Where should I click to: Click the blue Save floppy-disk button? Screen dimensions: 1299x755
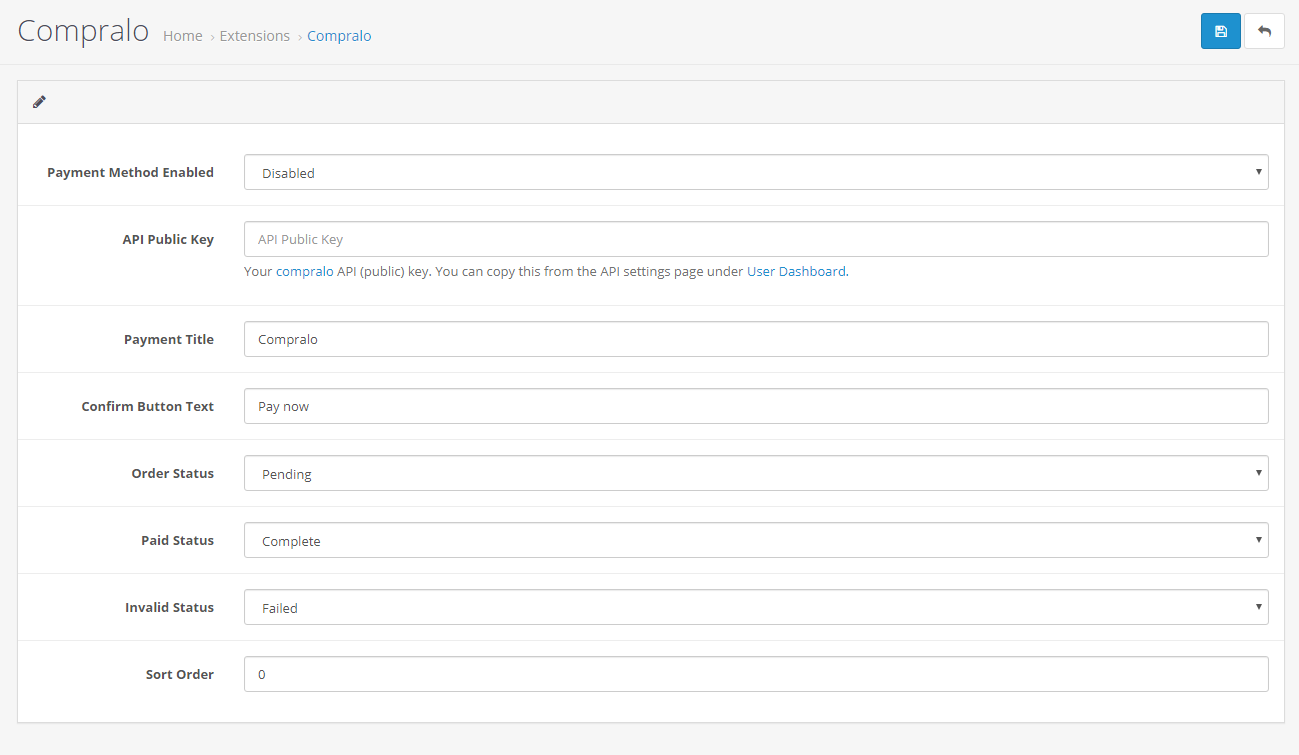point(1220,31)
